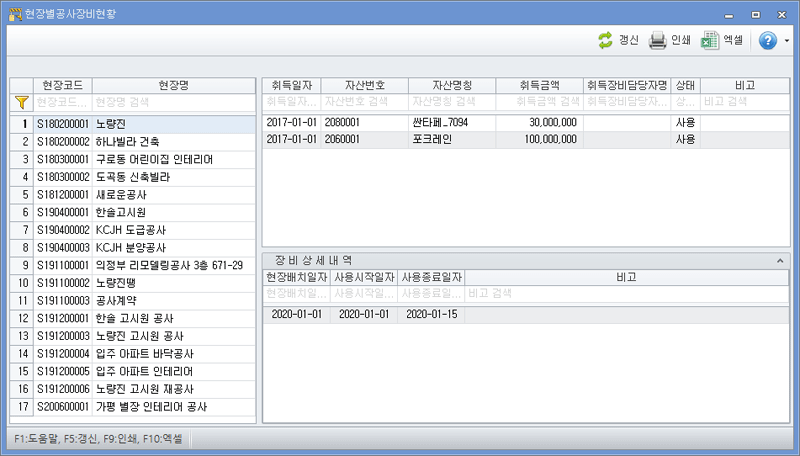Click the 100,000,000 amount cell
The image size is (800, 456).
(540, 139)
